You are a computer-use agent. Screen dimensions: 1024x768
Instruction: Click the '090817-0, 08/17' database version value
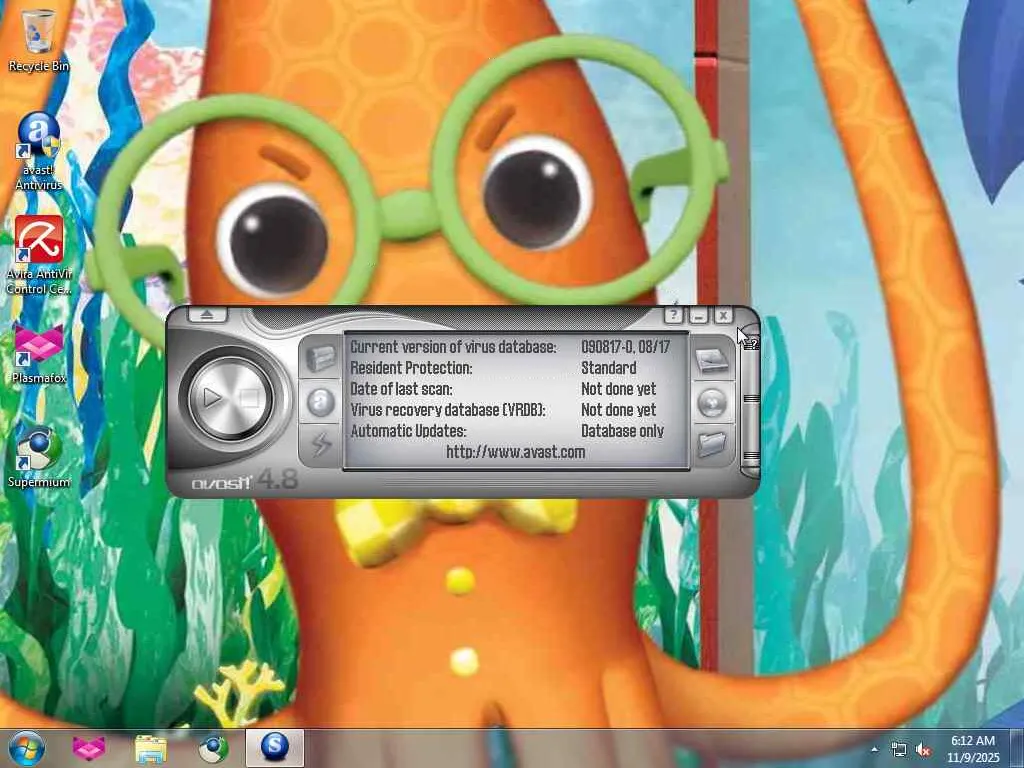point(626,347)
